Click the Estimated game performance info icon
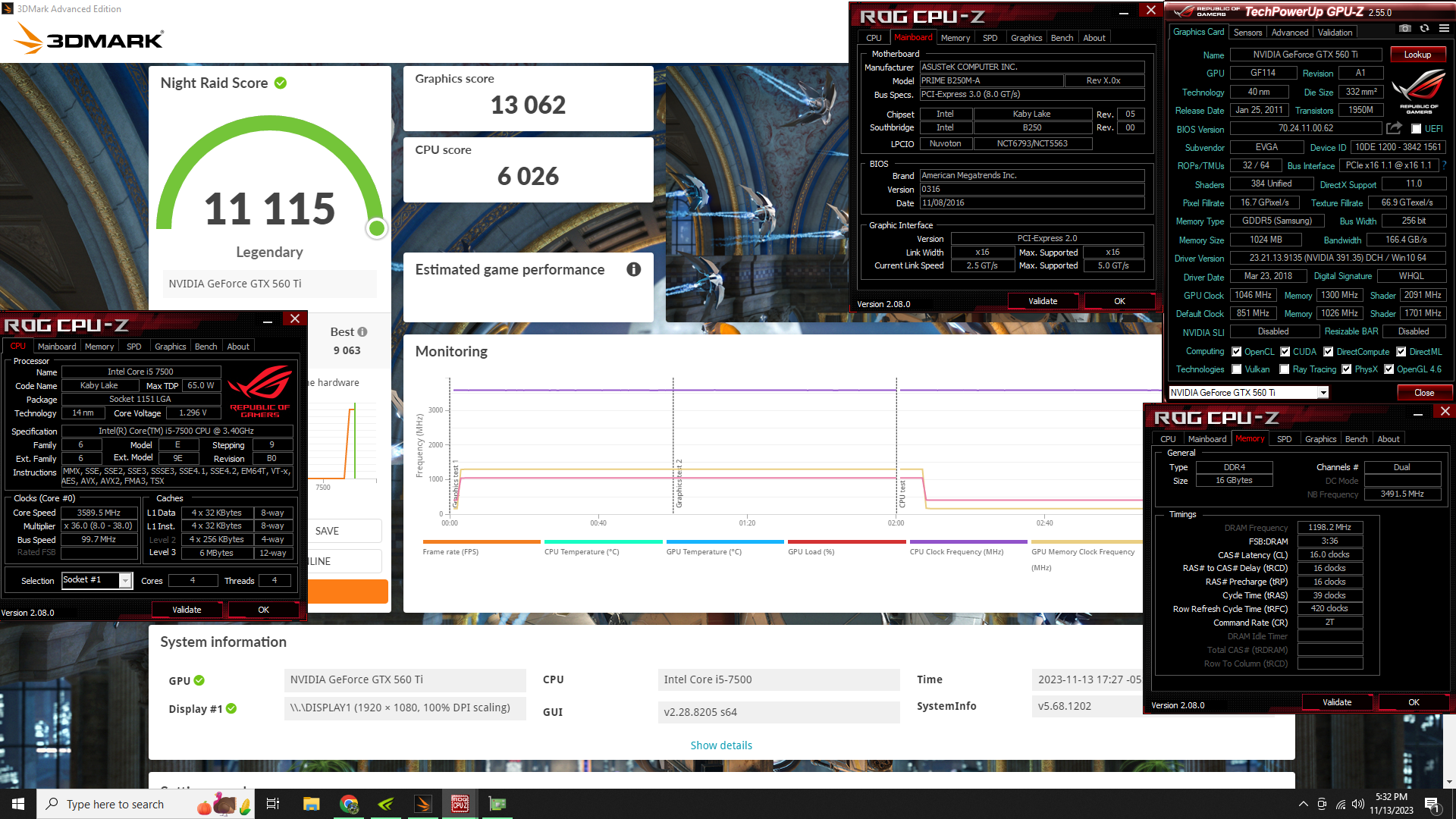Image resolution: width=1456 pixels, height=819 pixels. point(634,269)
